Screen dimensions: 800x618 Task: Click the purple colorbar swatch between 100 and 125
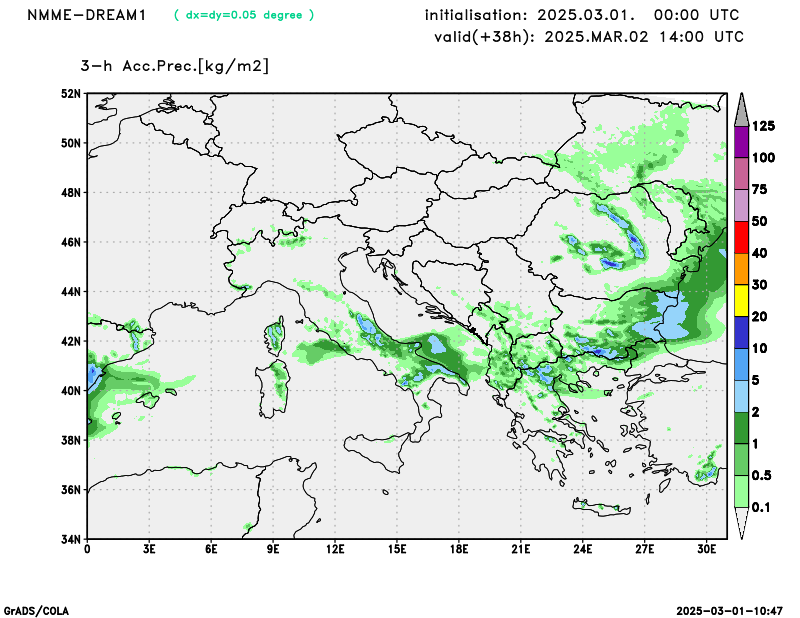pyautogui.click(x=741, y=142)
